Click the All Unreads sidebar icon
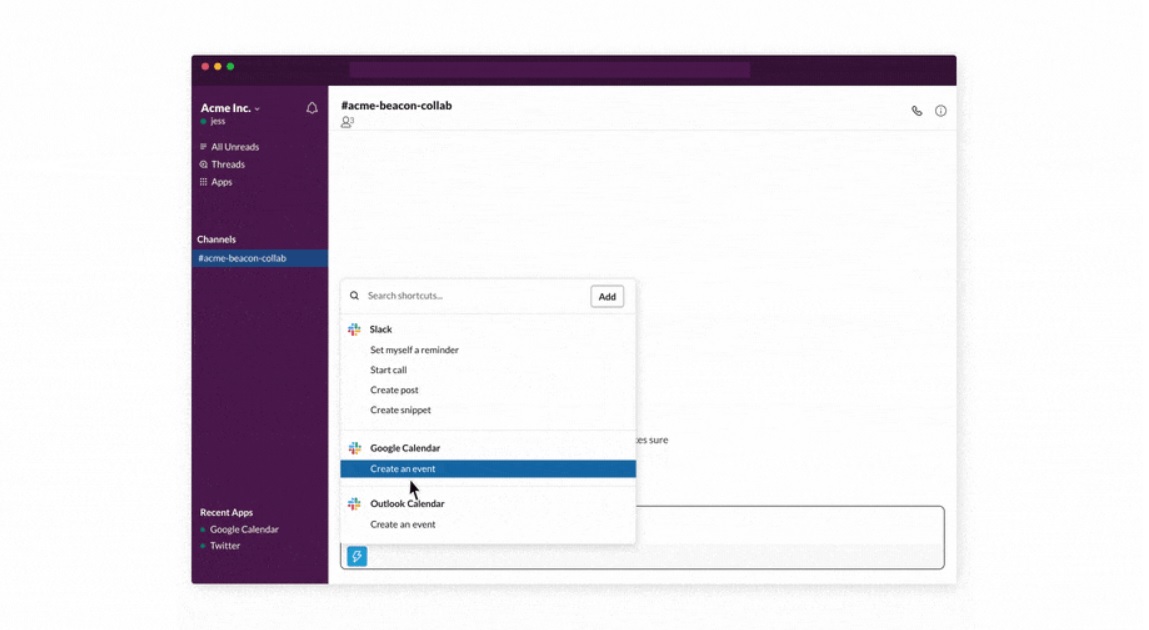The image size is (1149, 630). 203,147
